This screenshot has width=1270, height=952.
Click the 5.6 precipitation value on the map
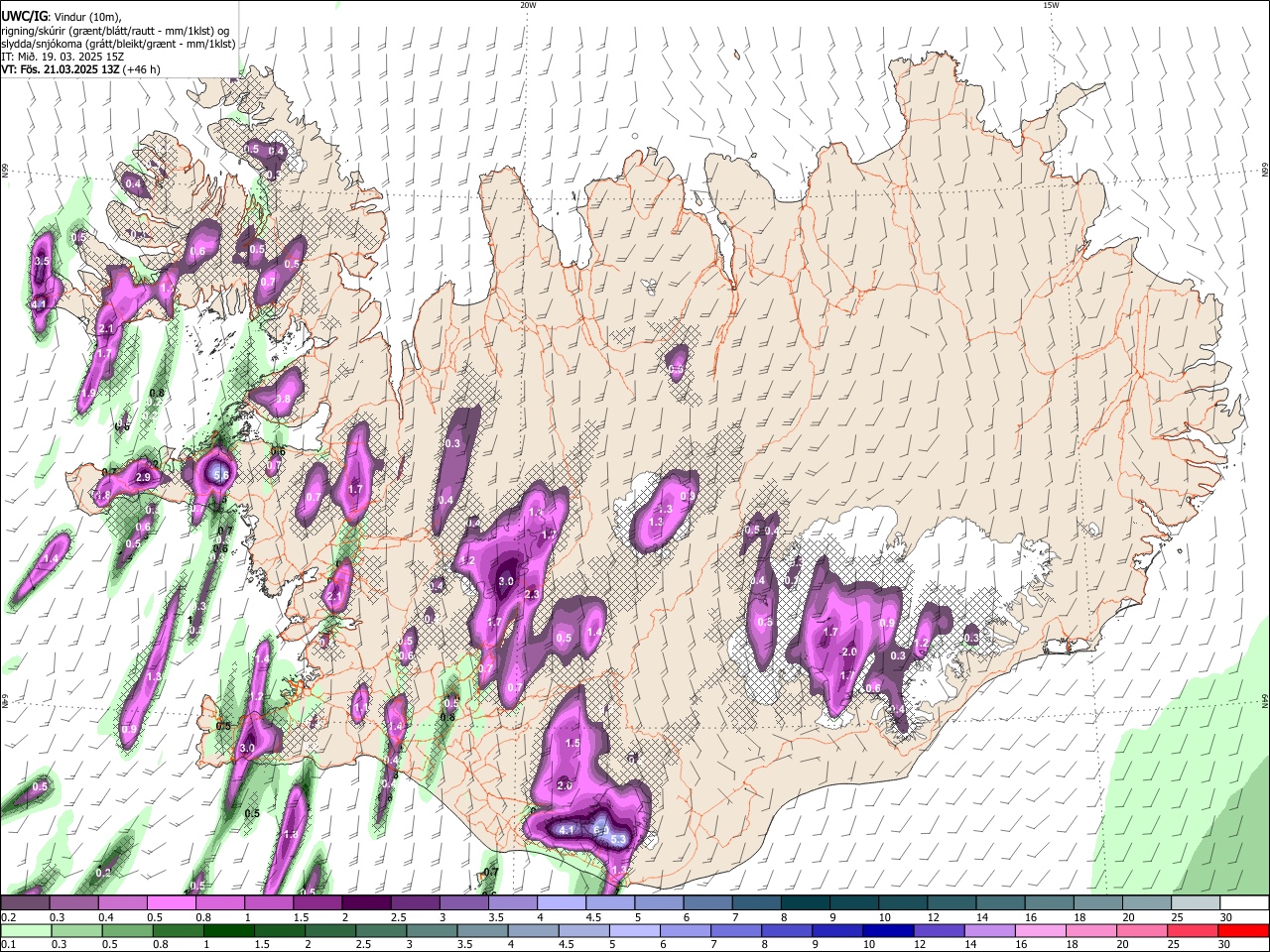[x=221, y=476]
